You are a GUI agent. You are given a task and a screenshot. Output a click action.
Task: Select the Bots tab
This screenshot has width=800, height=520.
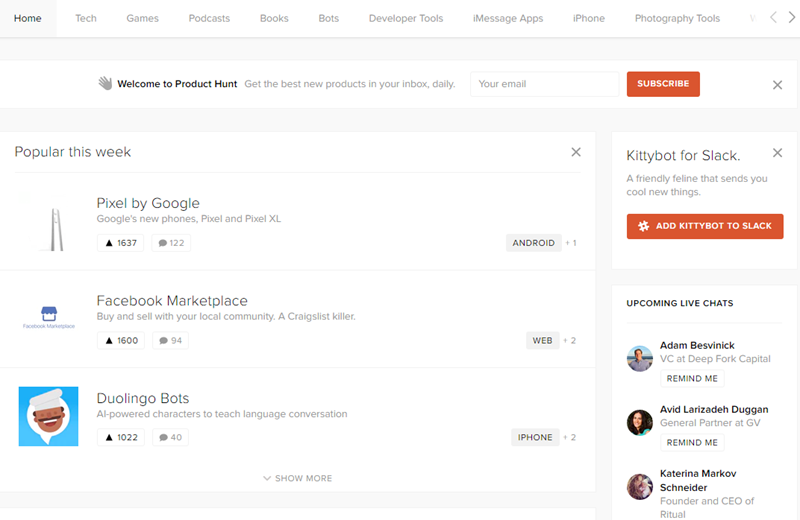point(329,18)
